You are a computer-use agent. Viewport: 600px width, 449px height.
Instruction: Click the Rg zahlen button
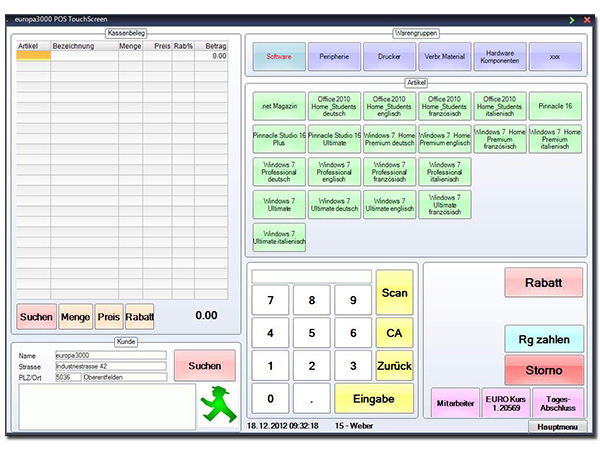(x=544, y=340)
